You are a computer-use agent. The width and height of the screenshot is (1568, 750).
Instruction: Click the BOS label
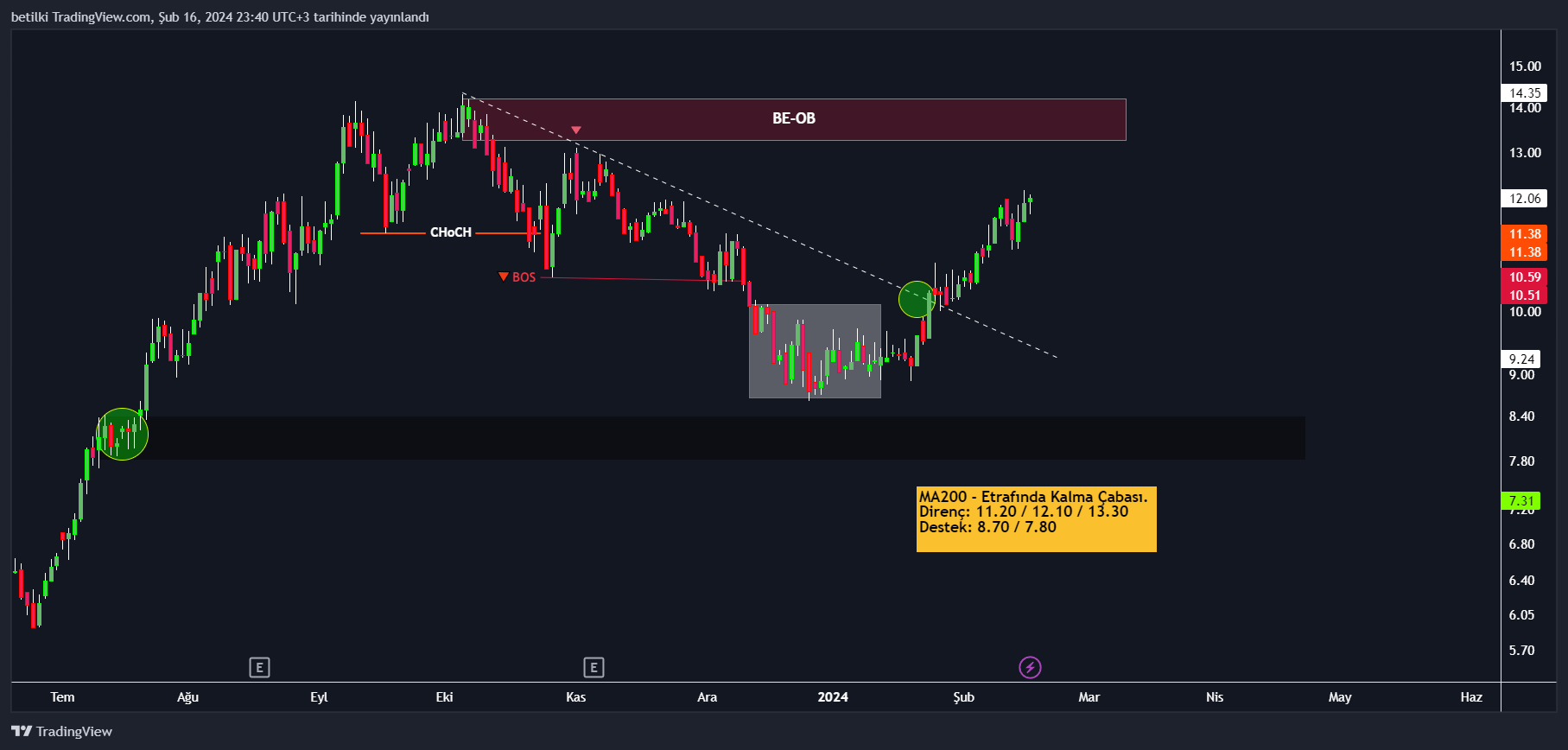click(524, 277)
